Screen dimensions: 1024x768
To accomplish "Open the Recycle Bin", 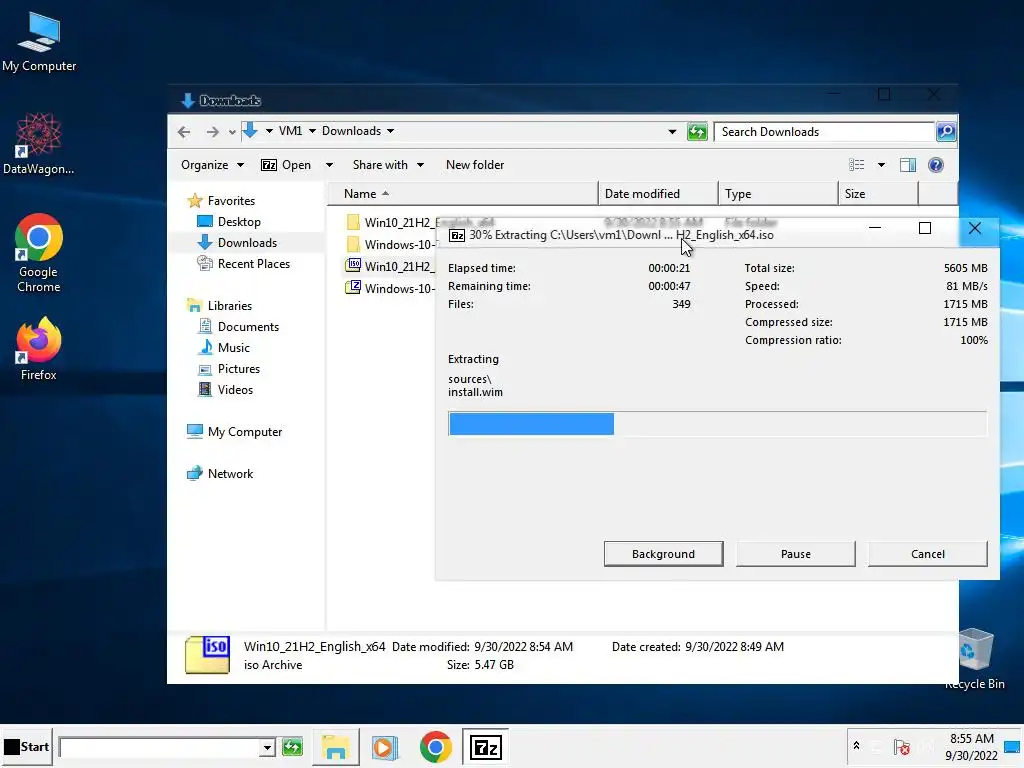I will click(975, 658).
